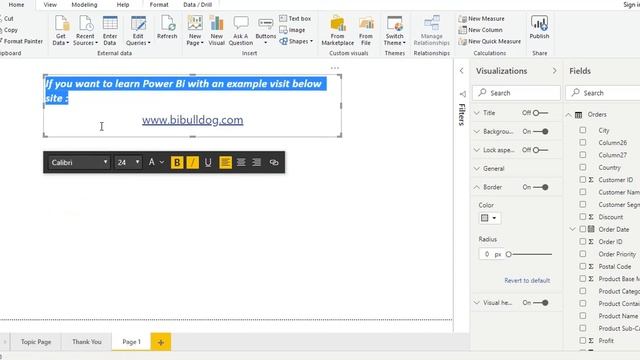Add a new report page

(x=161, y=342)
